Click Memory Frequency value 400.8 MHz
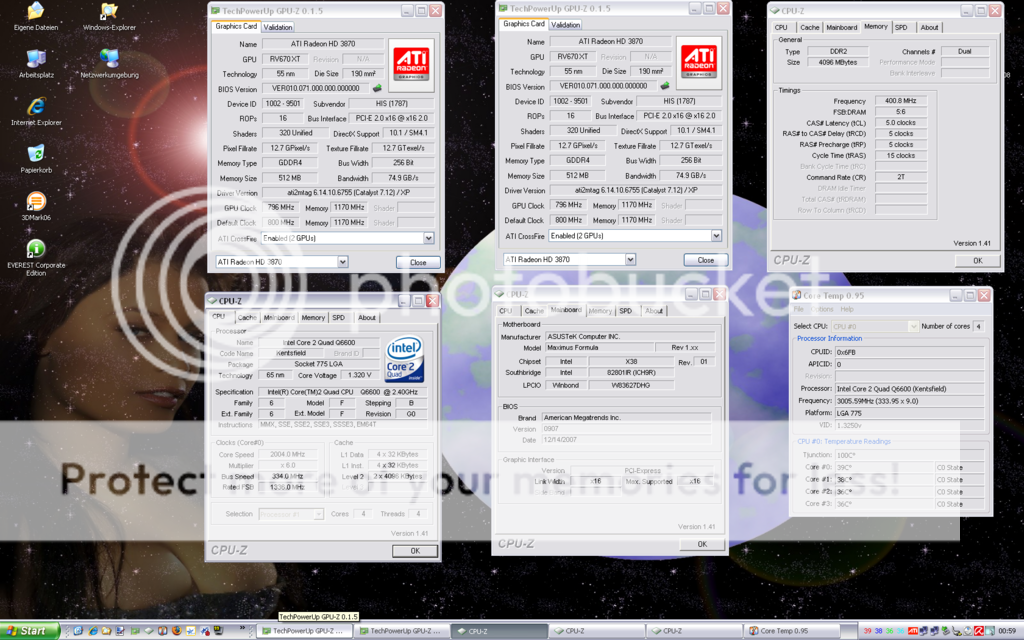The width and height of the screenshot is (1024, 640). [x=901, y=101]
